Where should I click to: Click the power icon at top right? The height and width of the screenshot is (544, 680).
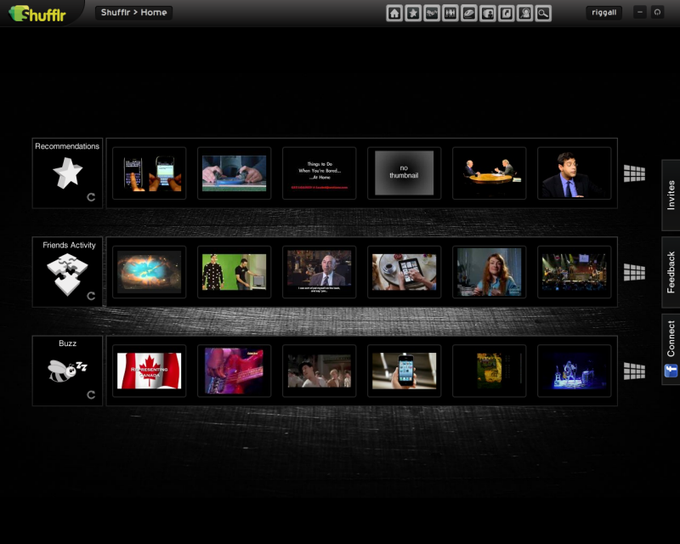coord(657,12)
